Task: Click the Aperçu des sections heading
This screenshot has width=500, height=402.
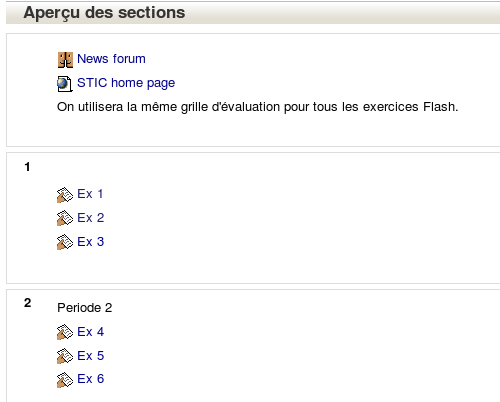Action: pyautogui.click(x=104, y=13)
